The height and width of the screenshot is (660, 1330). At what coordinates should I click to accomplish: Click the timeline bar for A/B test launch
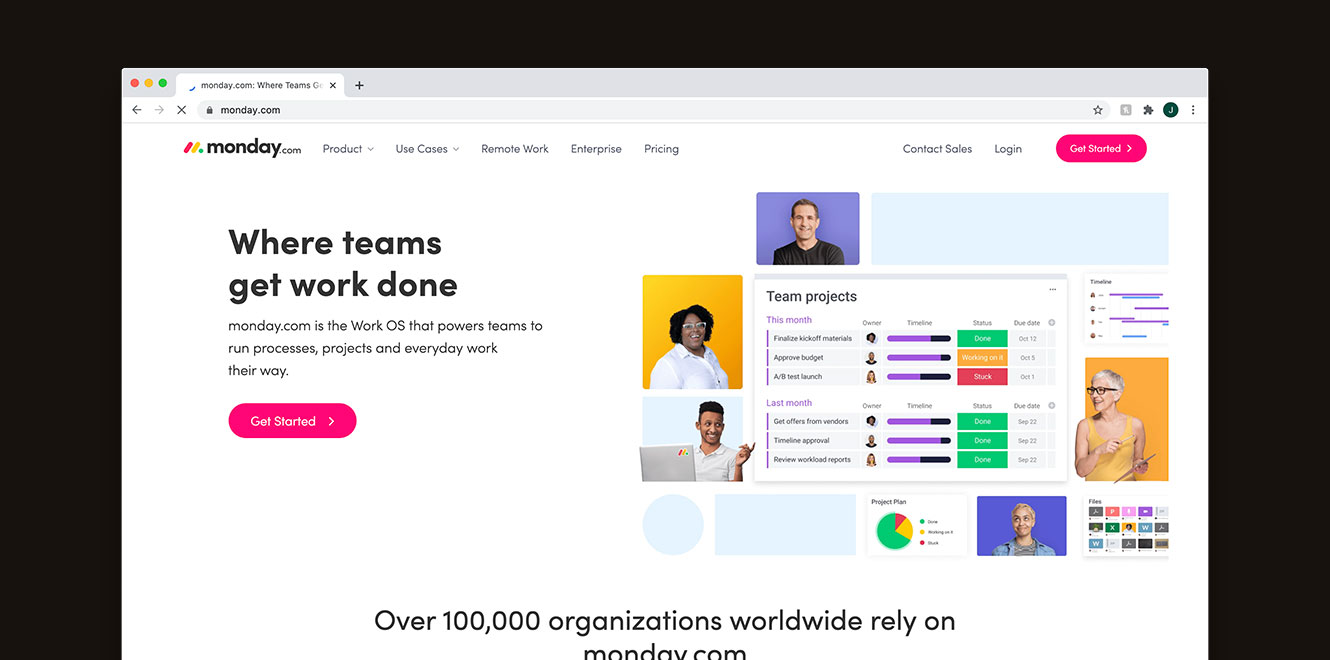[x=919, y=377]
